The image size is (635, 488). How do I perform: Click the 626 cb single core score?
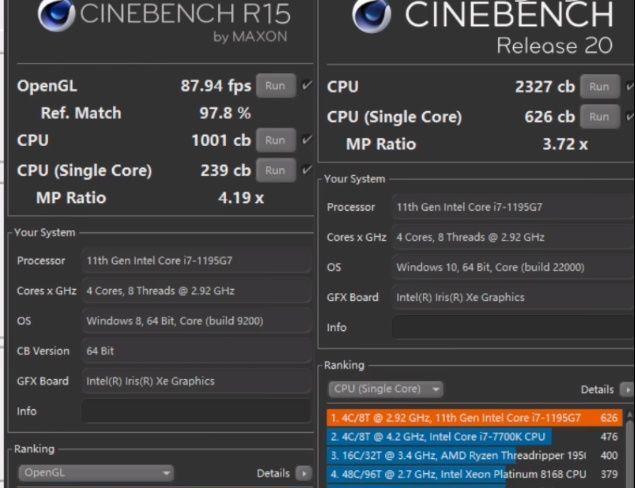550,117
